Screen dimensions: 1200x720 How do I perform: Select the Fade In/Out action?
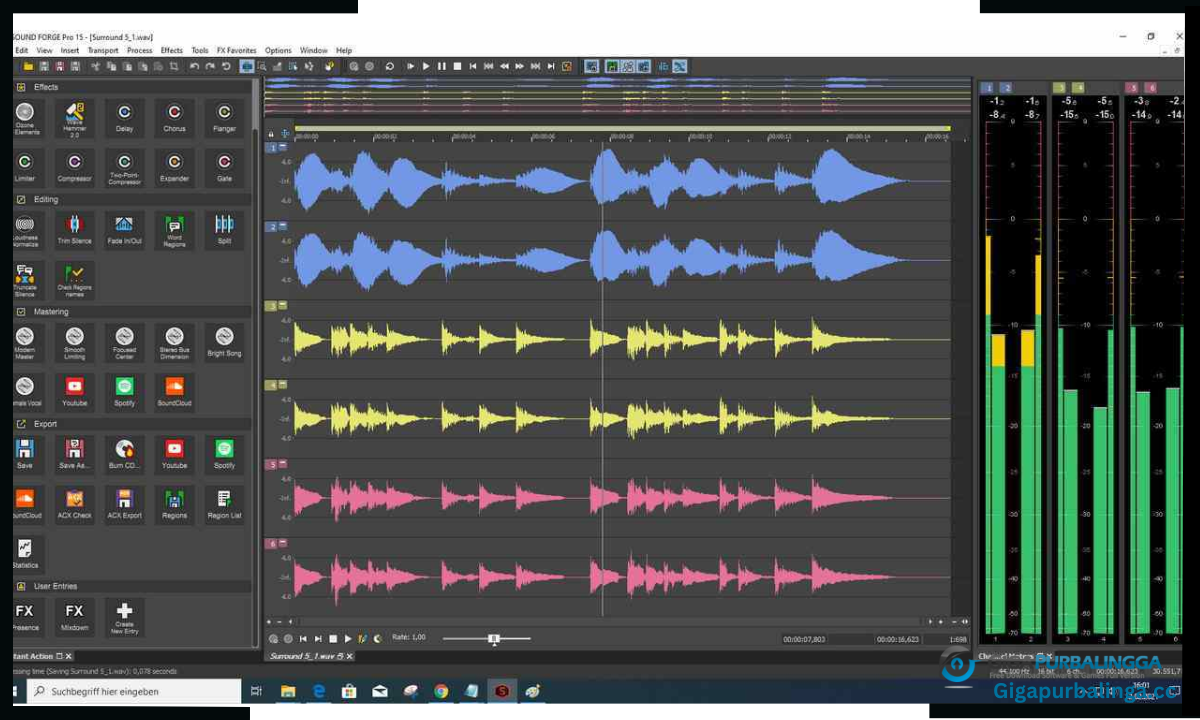(124, 229)
